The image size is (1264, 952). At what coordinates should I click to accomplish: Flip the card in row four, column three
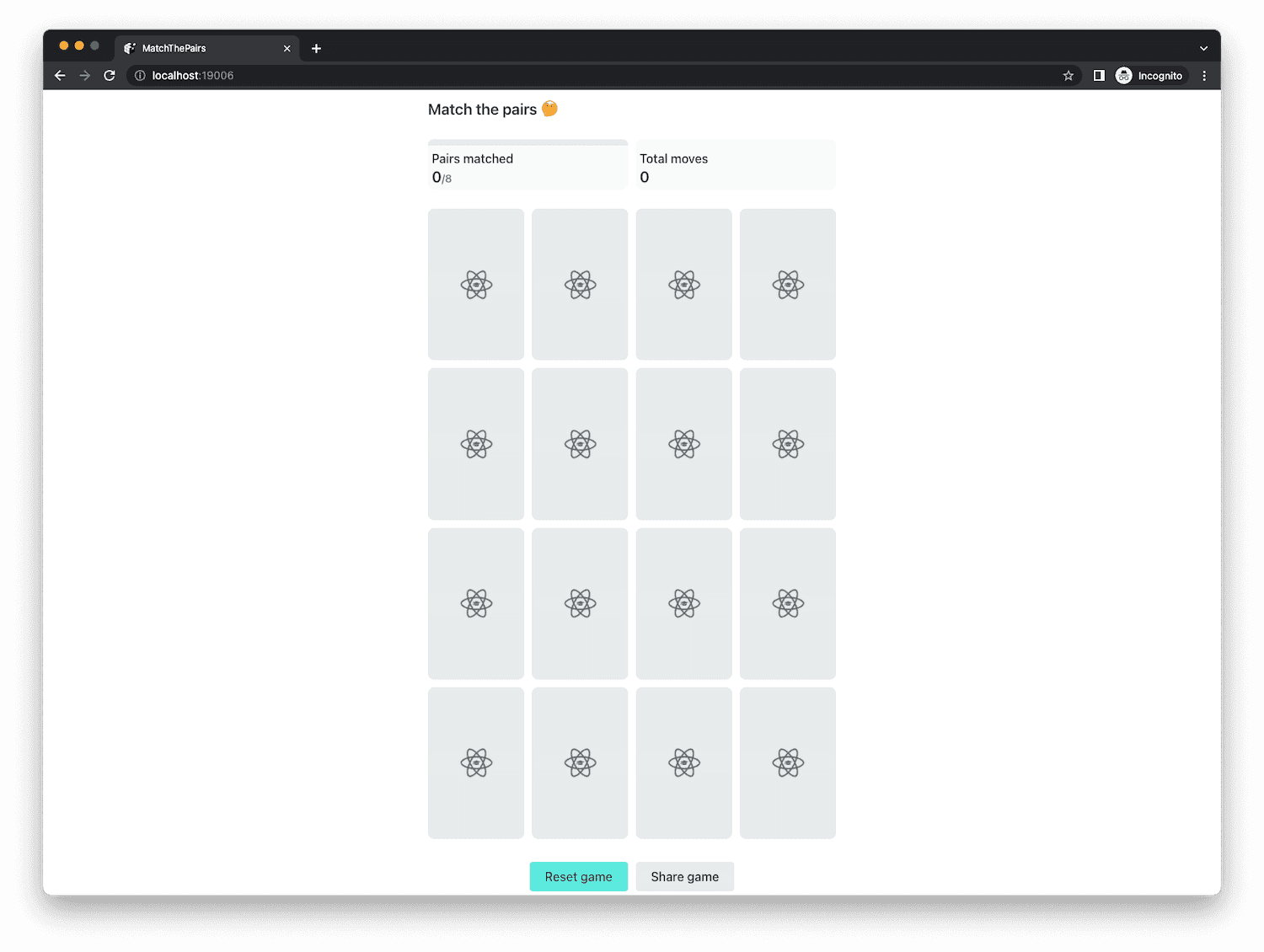pyautogui.click(x=684, y=763)
